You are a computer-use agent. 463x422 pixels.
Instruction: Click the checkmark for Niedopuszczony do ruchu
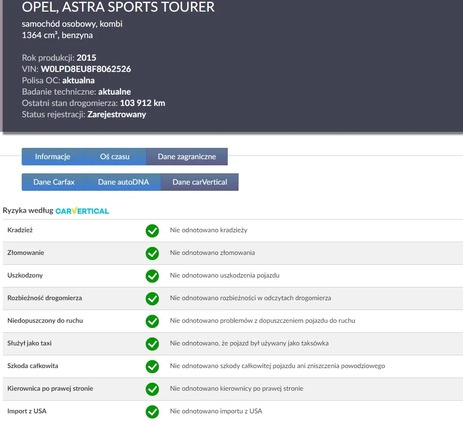(152, 321)
